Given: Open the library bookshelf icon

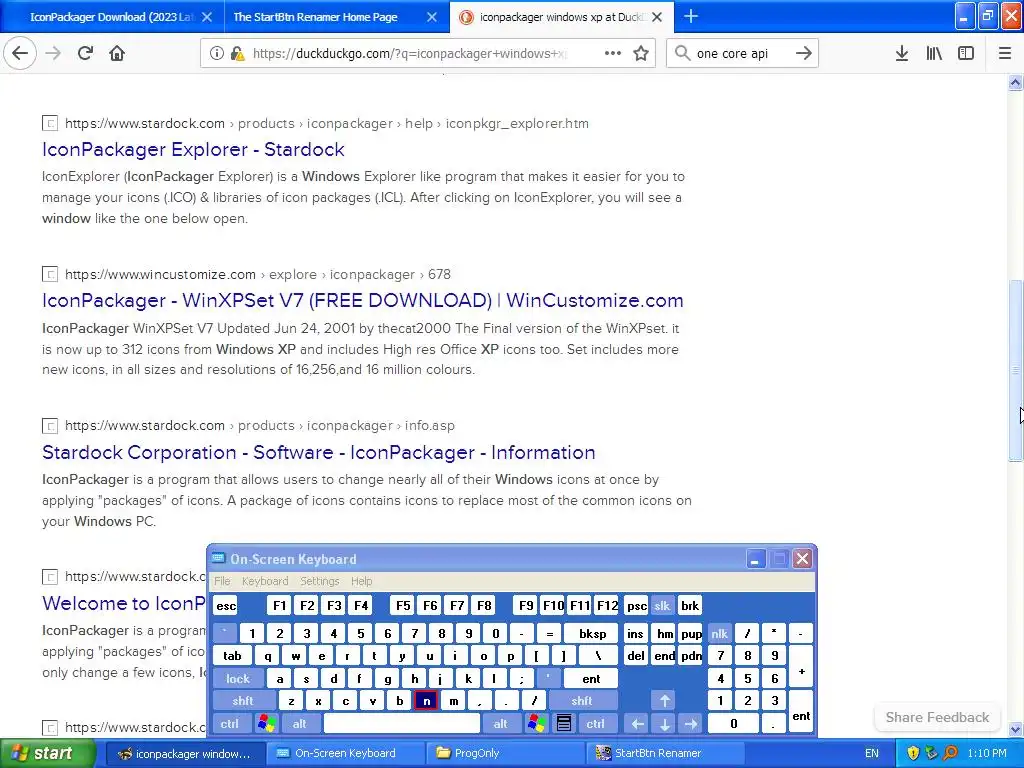Looking at the screenshot, I should 934,53.
